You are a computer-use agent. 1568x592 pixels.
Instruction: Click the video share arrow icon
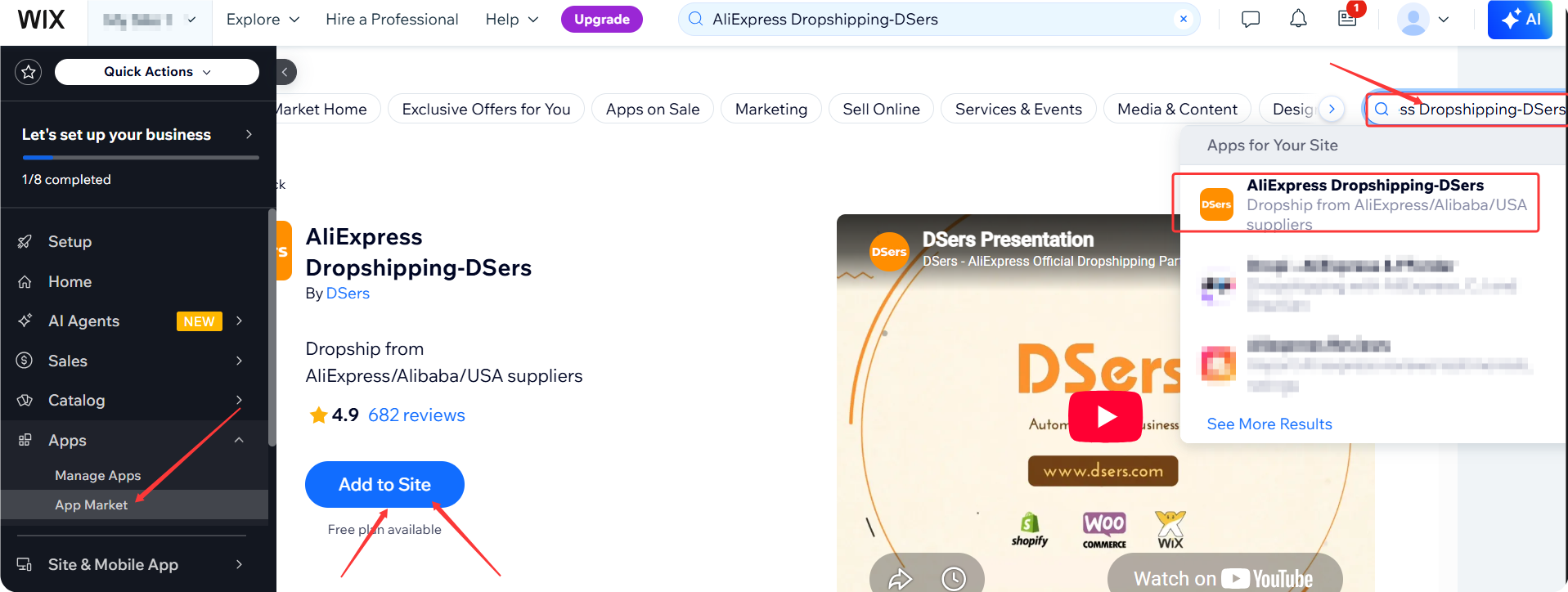(900, 580)
